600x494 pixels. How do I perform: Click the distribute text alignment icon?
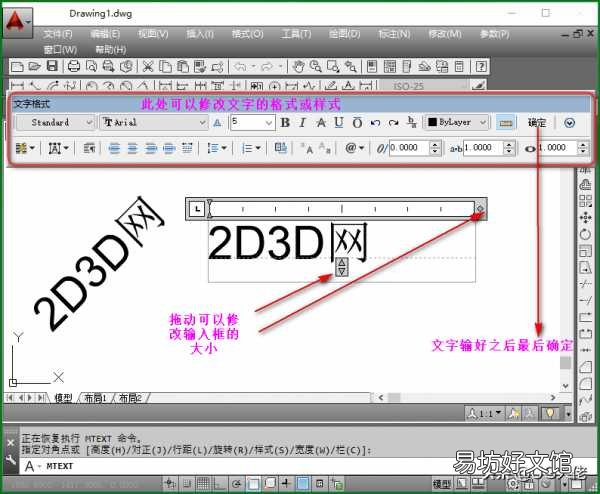(x=187, y=148)
